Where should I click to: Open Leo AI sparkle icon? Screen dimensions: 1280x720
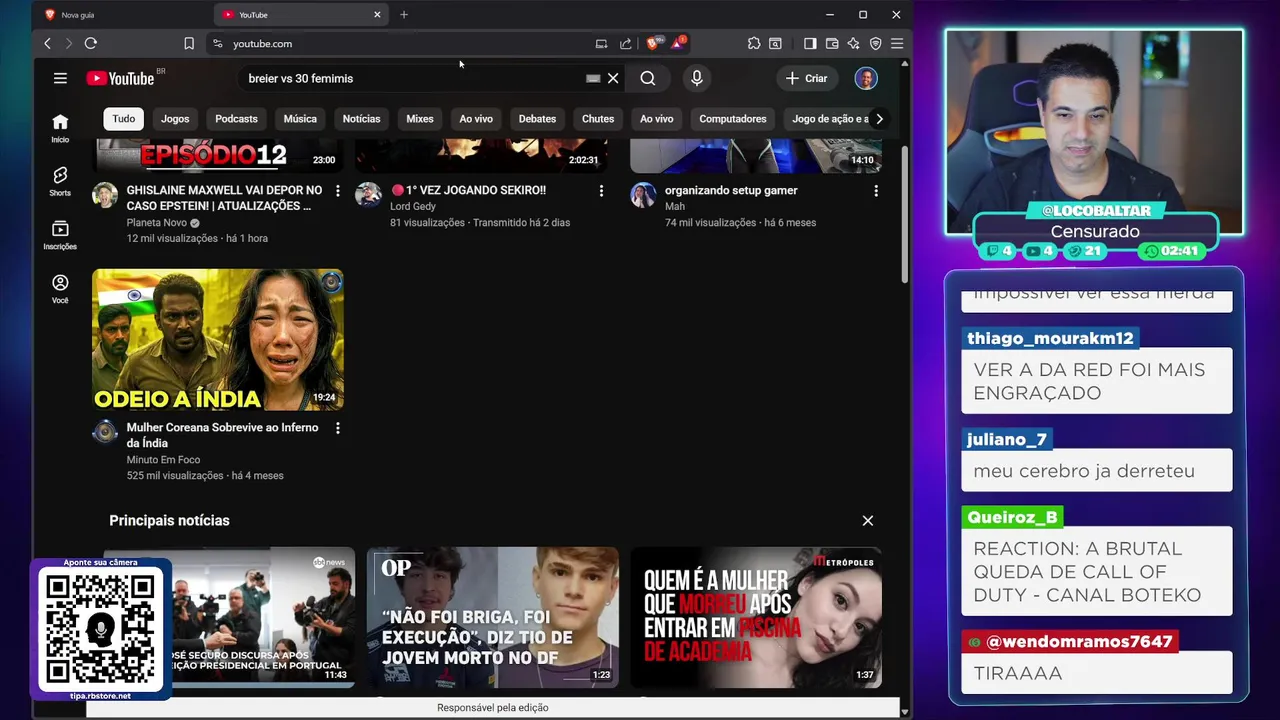coord(853,43)
